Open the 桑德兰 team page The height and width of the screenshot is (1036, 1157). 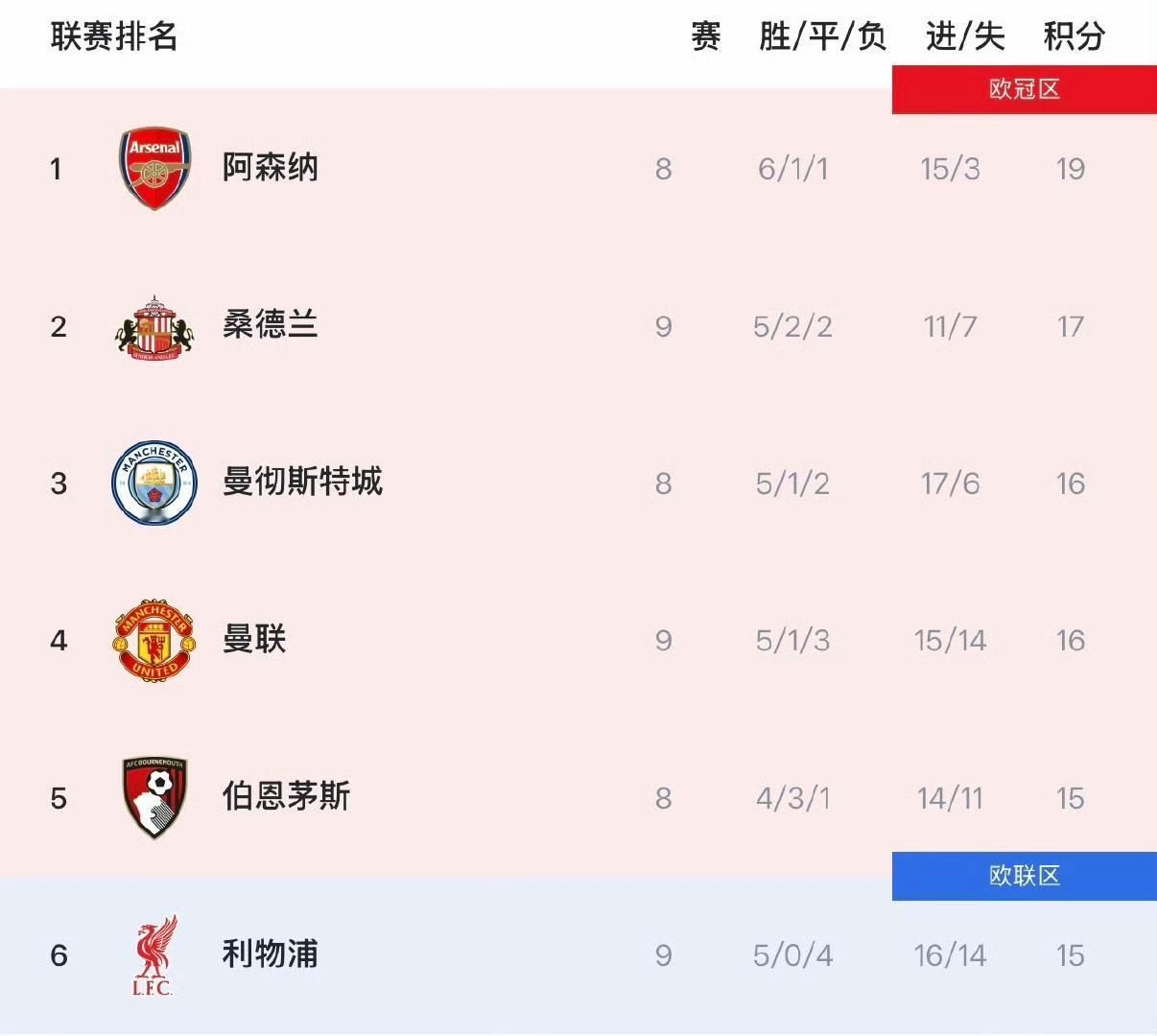[x=270, y=325]
